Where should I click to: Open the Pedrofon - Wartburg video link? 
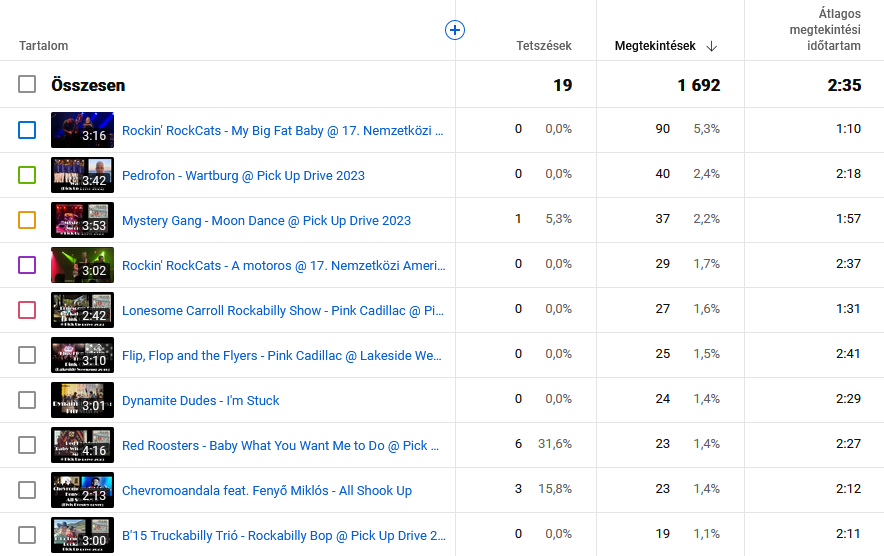[x=243, y=176]
